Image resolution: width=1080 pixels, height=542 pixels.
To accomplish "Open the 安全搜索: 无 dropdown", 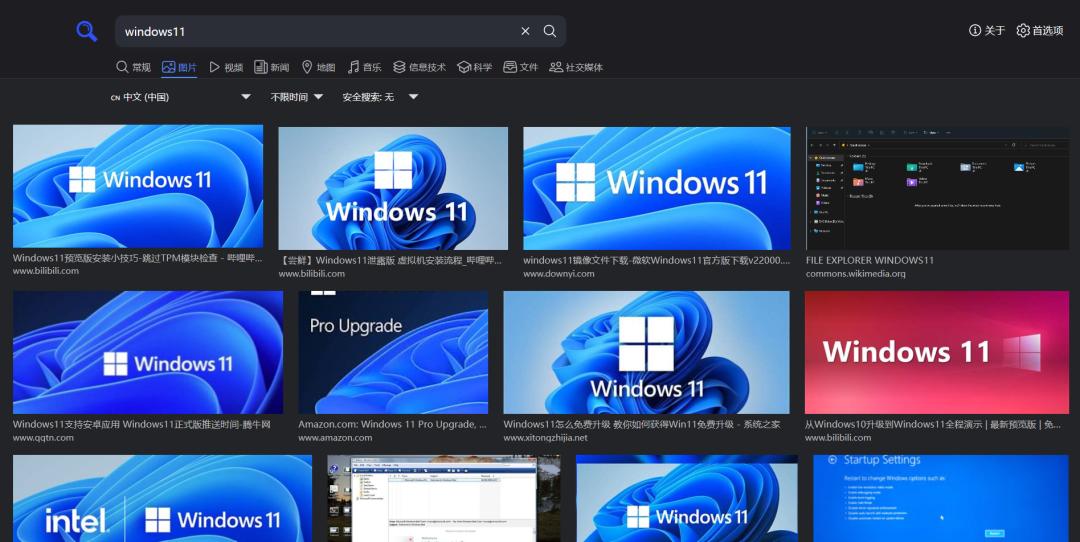I will pos(380,97).
